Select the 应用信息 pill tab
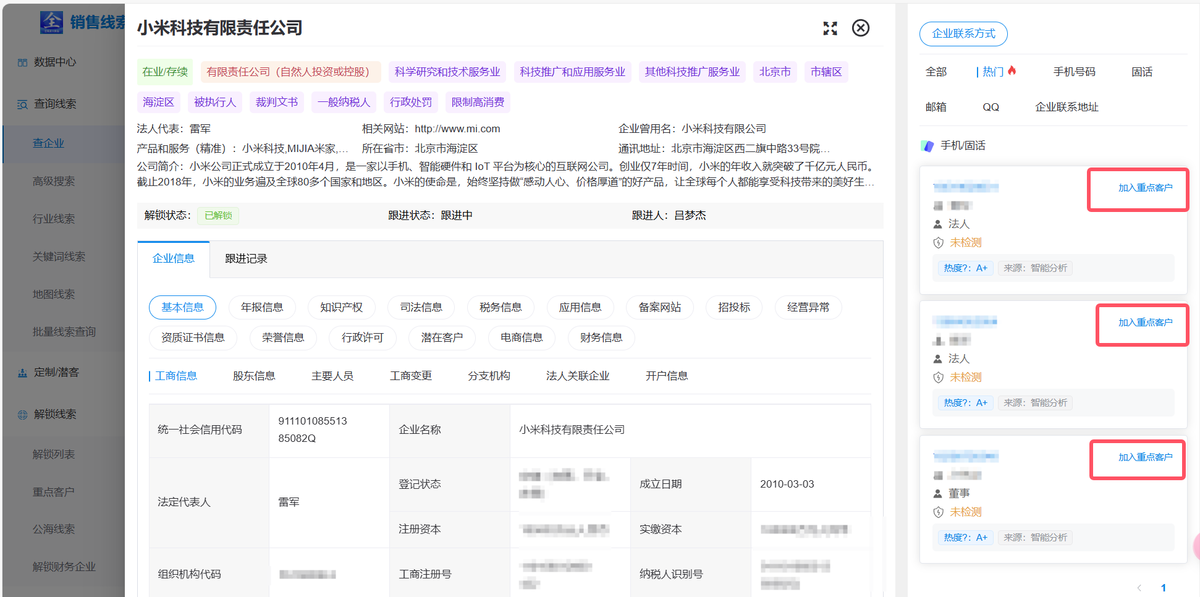Viewport: 1200px width, 597px height. (580, 308)
